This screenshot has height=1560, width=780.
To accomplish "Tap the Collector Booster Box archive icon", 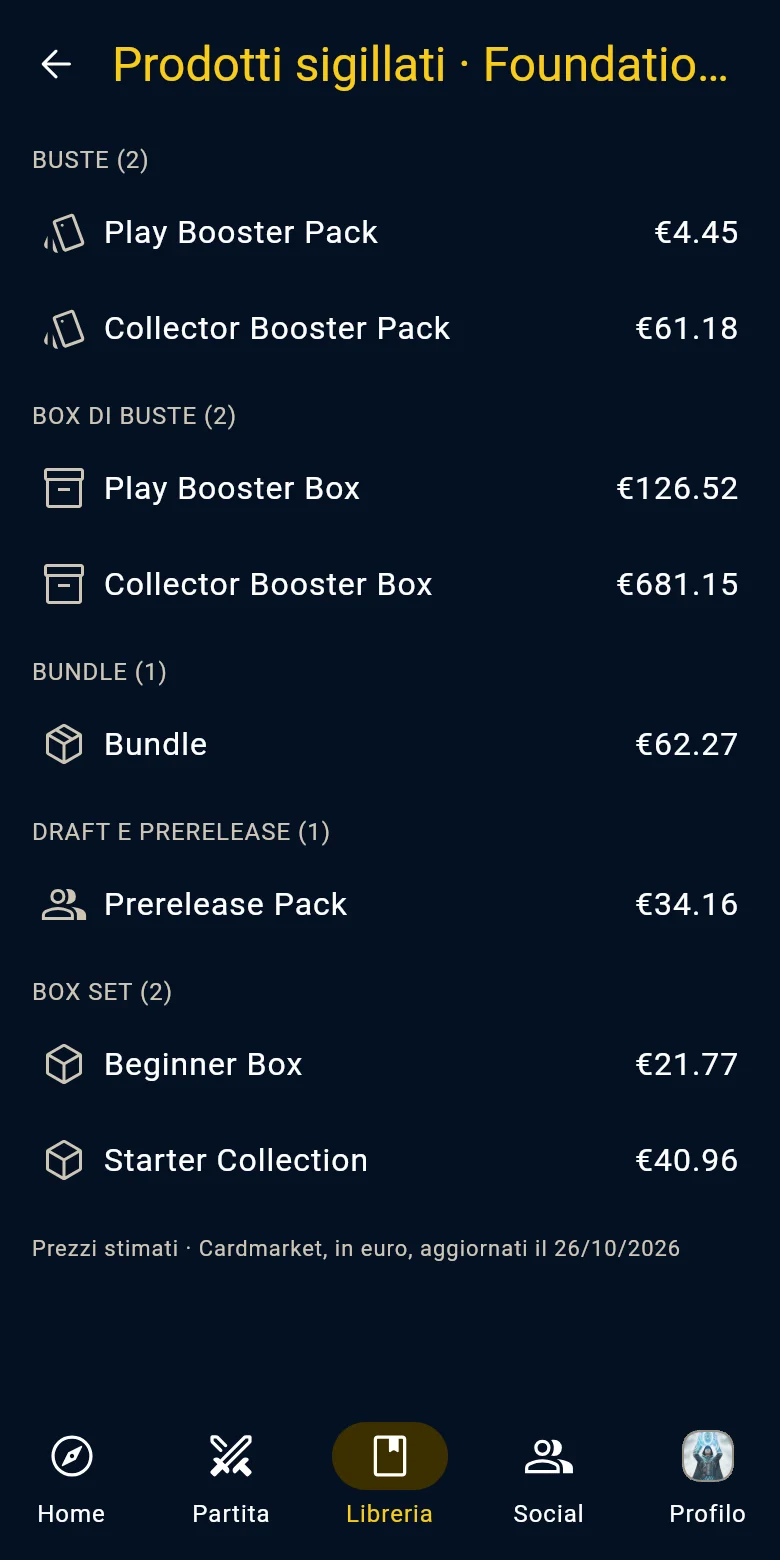I will (x=64, y=585).
